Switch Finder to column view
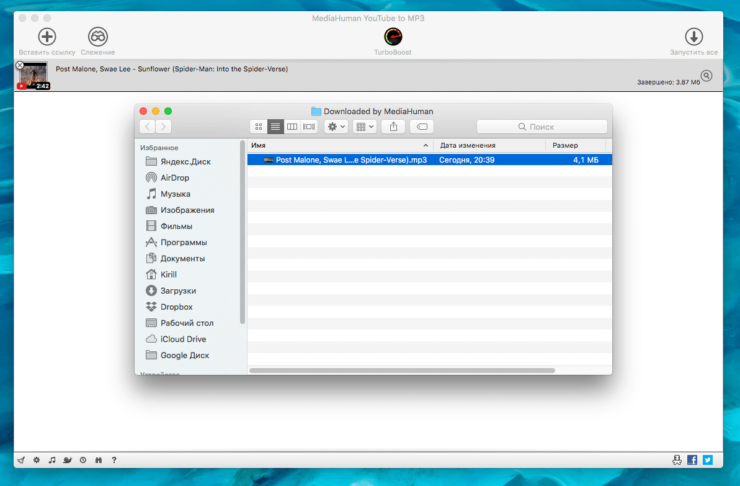 [292, 127]
